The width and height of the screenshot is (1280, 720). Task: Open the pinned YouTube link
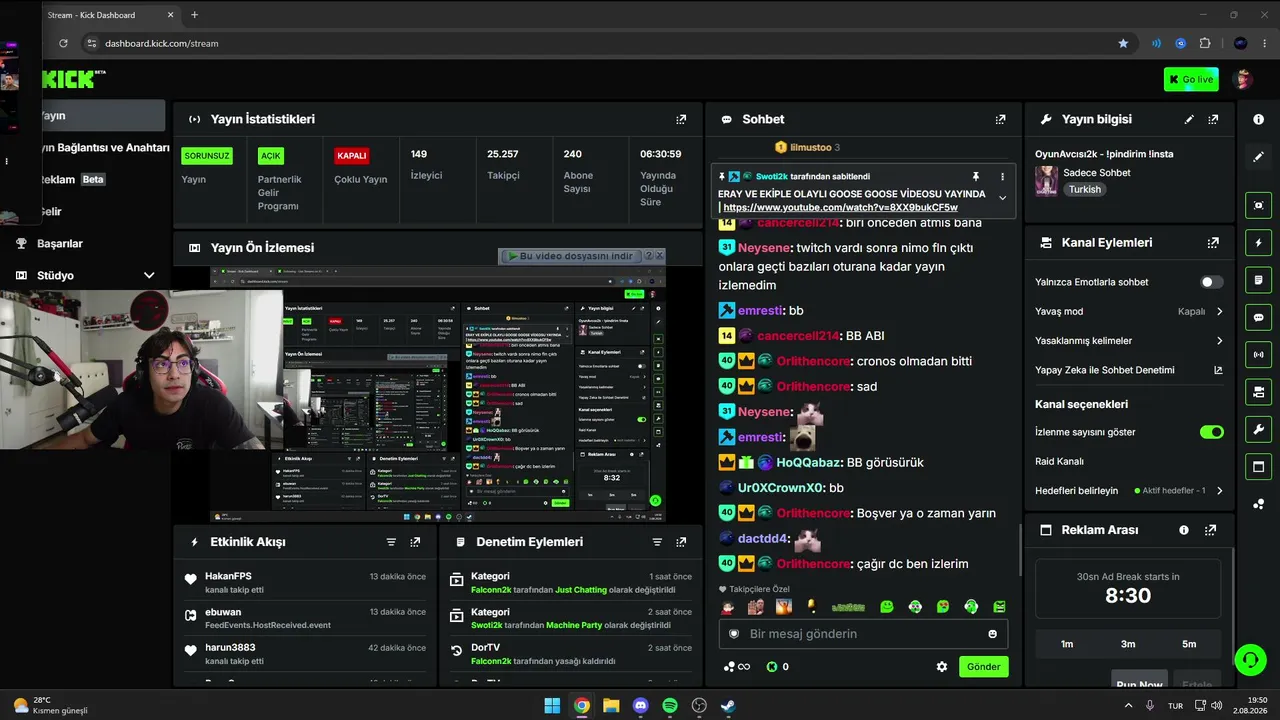point(840,208)
